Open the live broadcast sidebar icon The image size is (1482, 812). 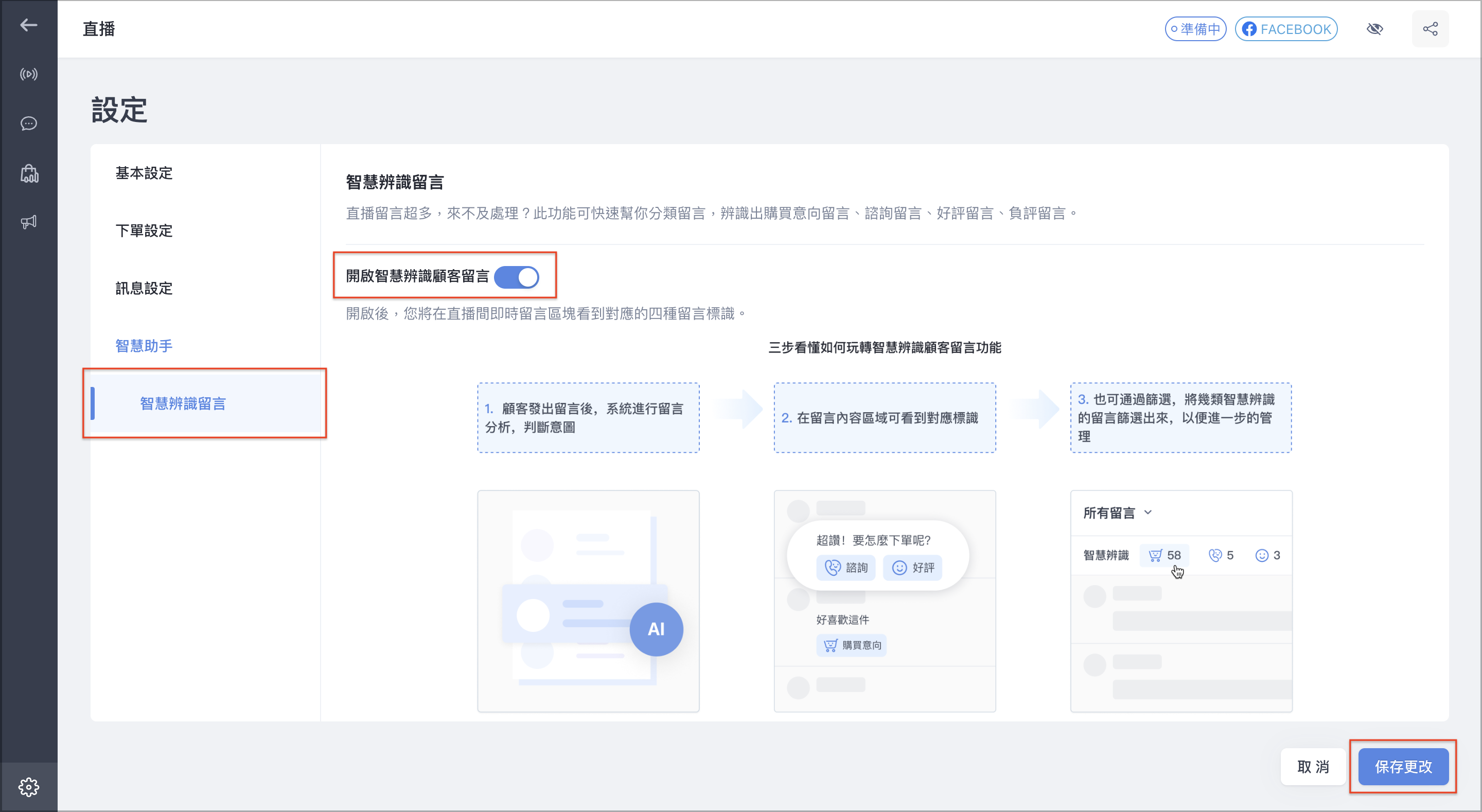coord(28,74)
